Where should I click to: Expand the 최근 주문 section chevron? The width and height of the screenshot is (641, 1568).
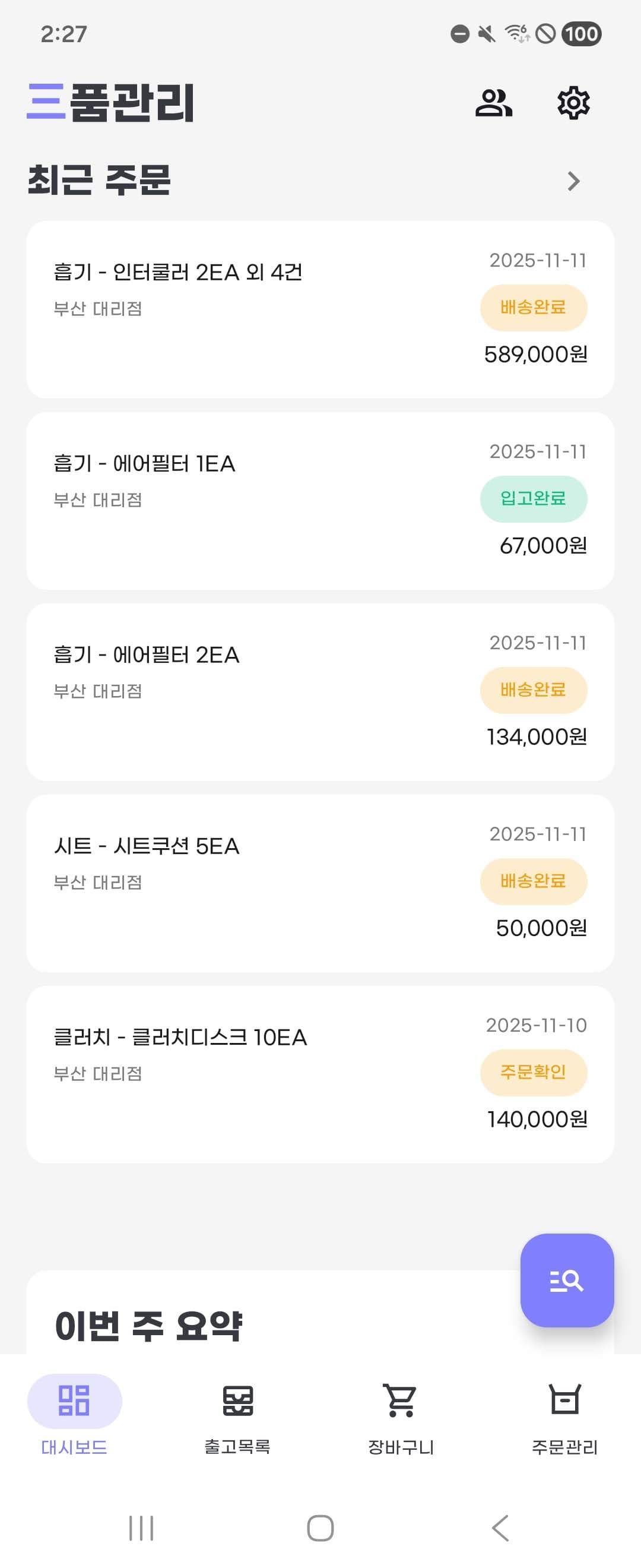pyautogui.click(x=573, y=181)
